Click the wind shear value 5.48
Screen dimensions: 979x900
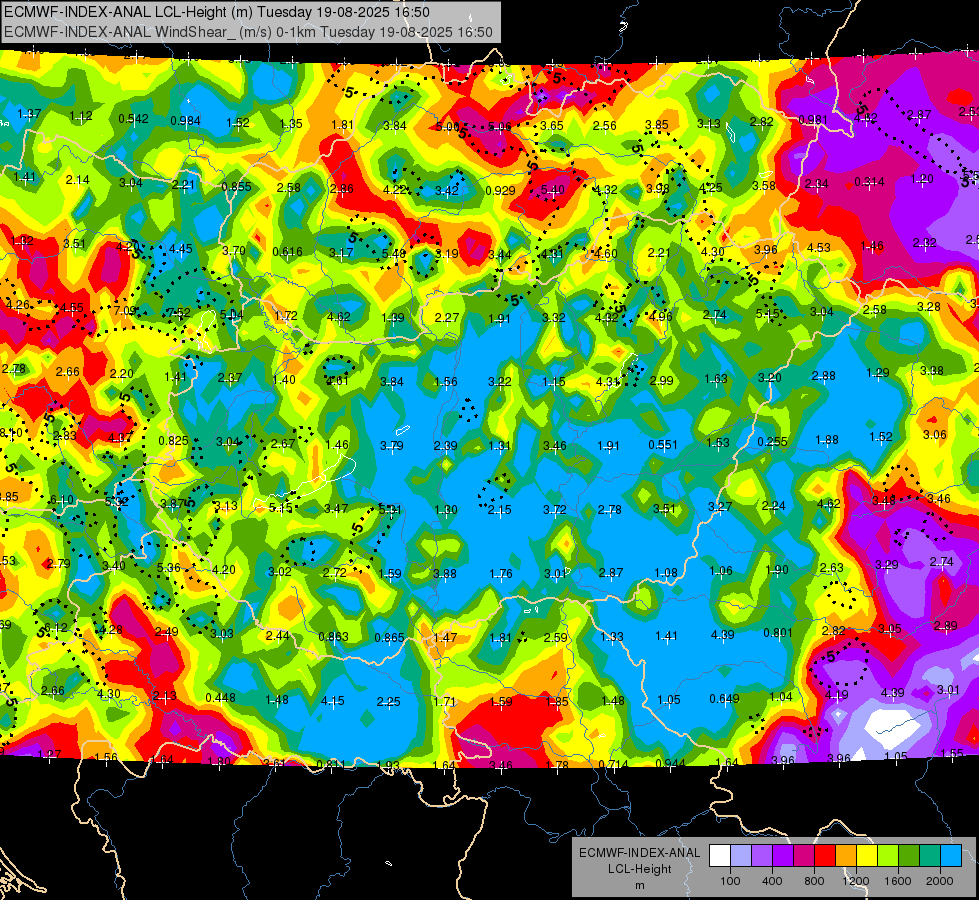tap(395, 254)
